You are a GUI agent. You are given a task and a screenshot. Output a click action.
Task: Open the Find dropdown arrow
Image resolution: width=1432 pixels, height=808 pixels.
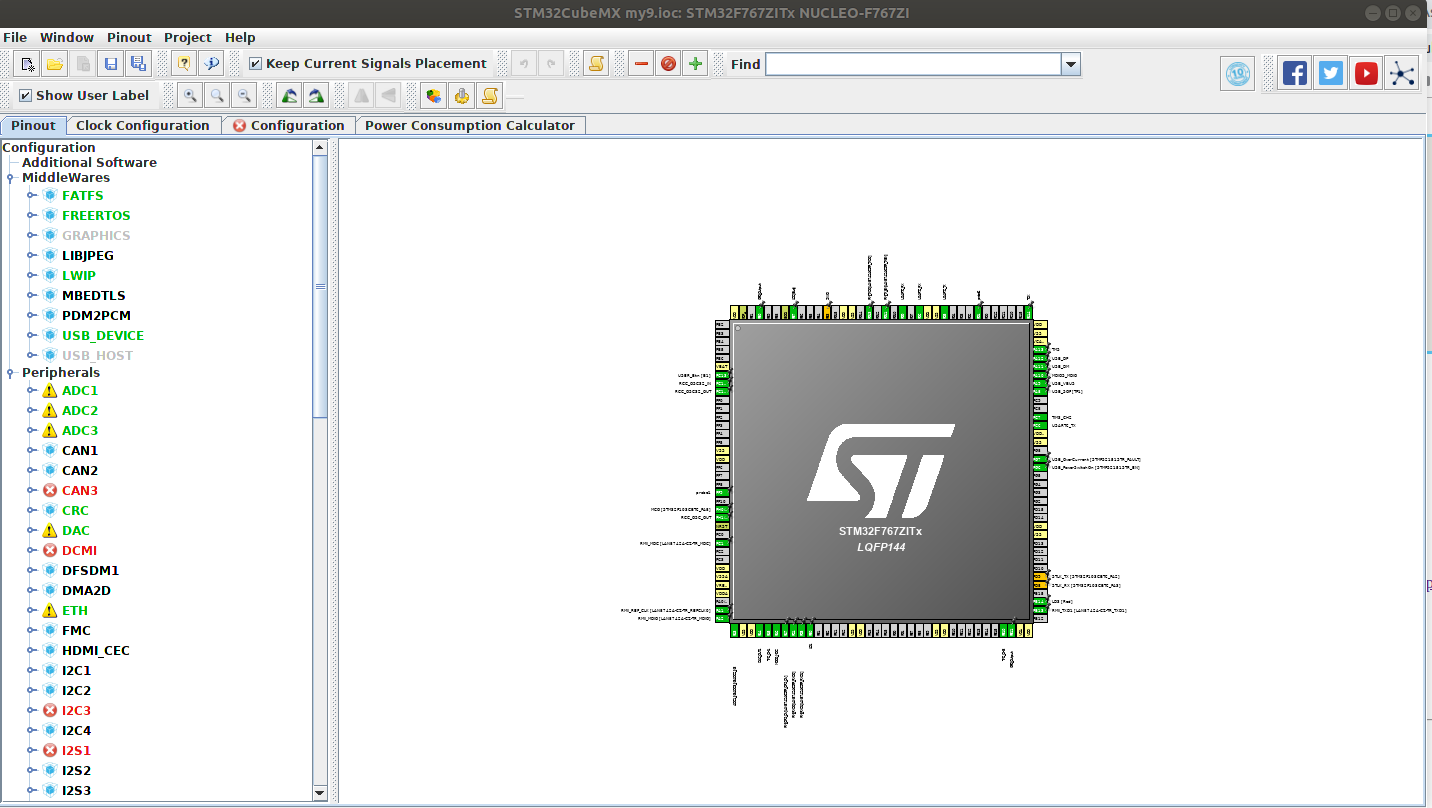point(1071,64)
